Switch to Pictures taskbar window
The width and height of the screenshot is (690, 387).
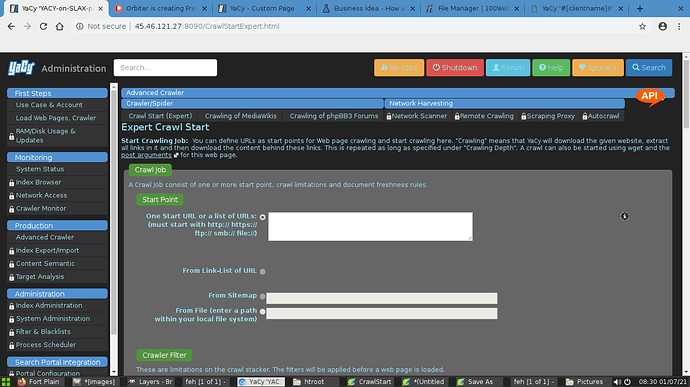coord(584,382)
